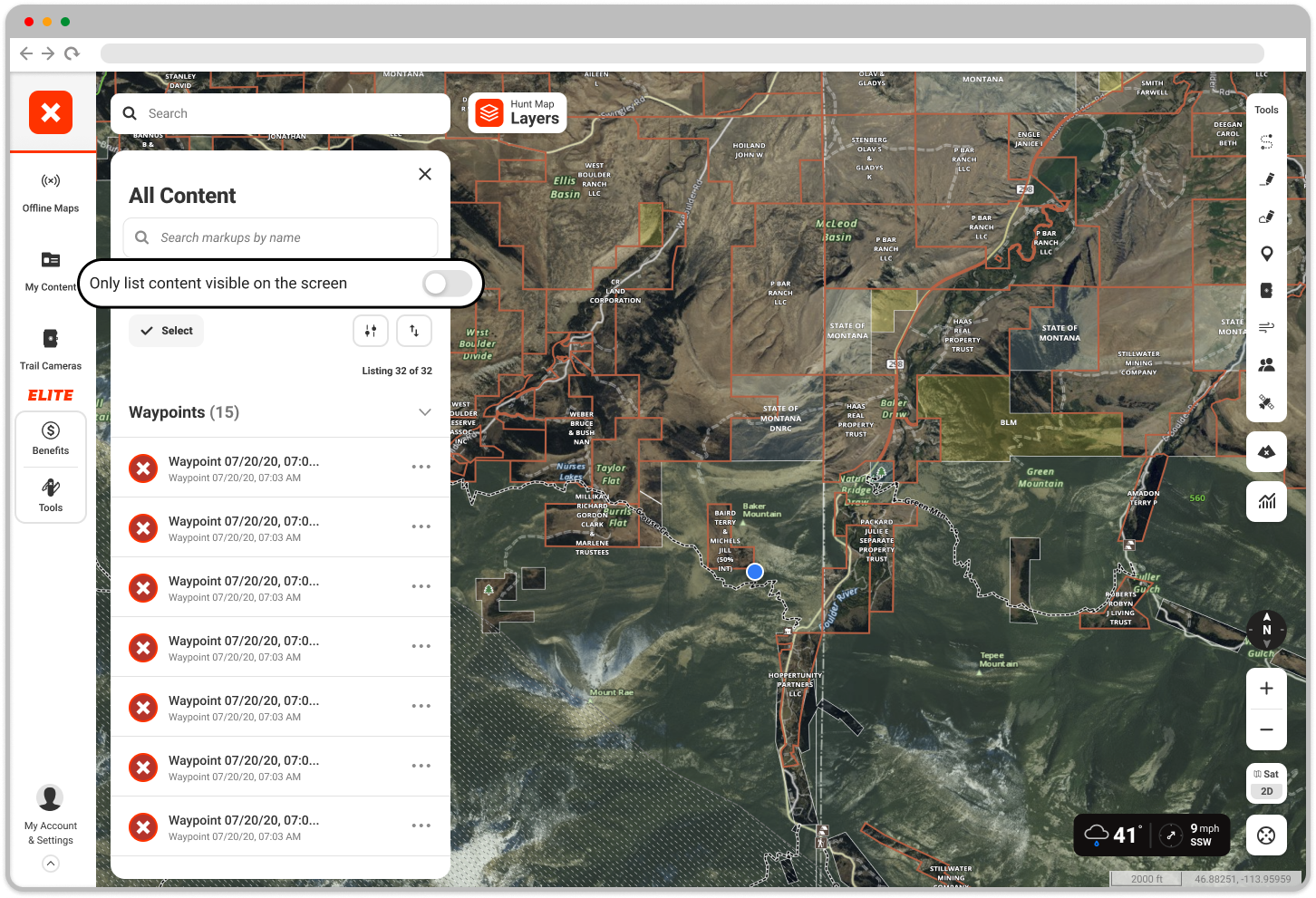The image size is (1316, 898).
Task: Go back in the browser
Action: [x=26, y=53]
